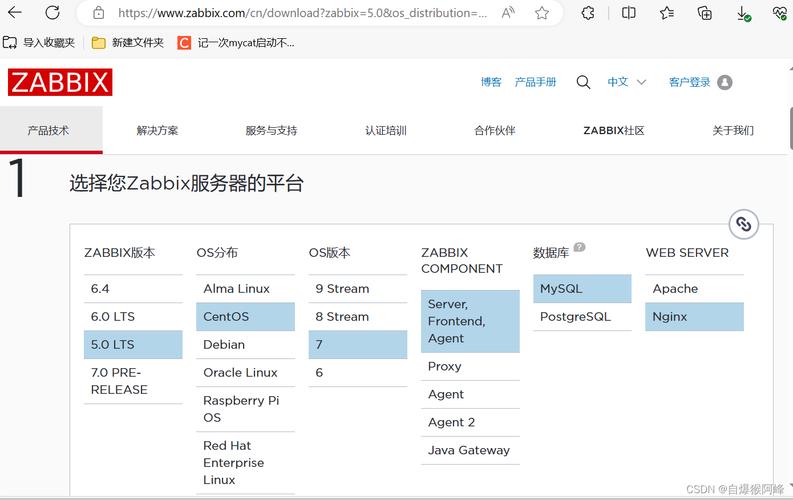793x500 pixels.
Task: Select Zabbix version 5.0 LTS
Action: pos(133,344)
